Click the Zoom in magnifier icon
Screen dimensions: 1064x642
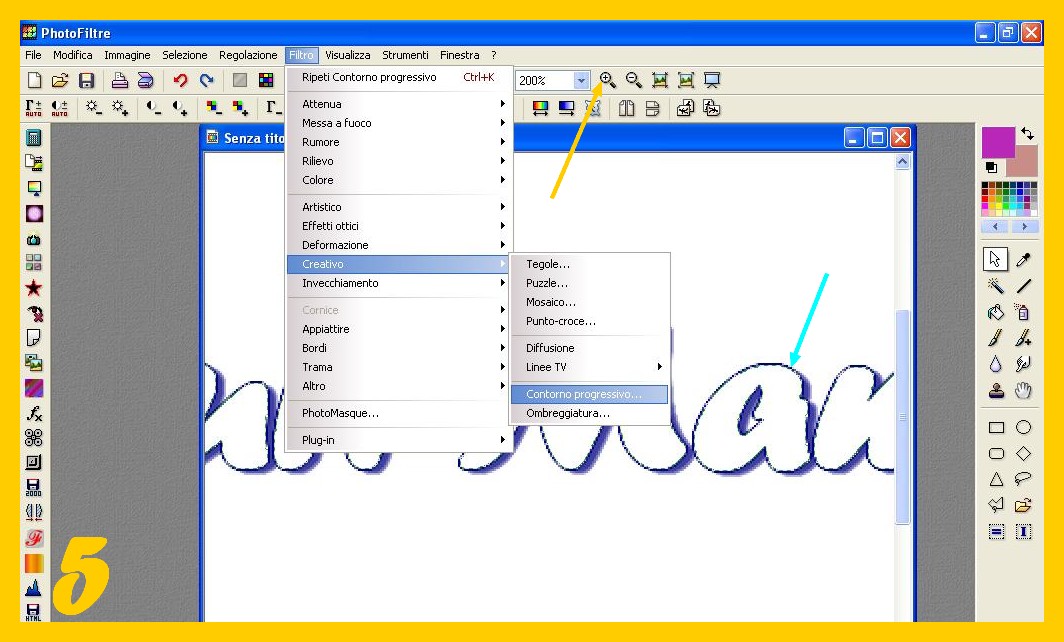(x=608, y=80)
